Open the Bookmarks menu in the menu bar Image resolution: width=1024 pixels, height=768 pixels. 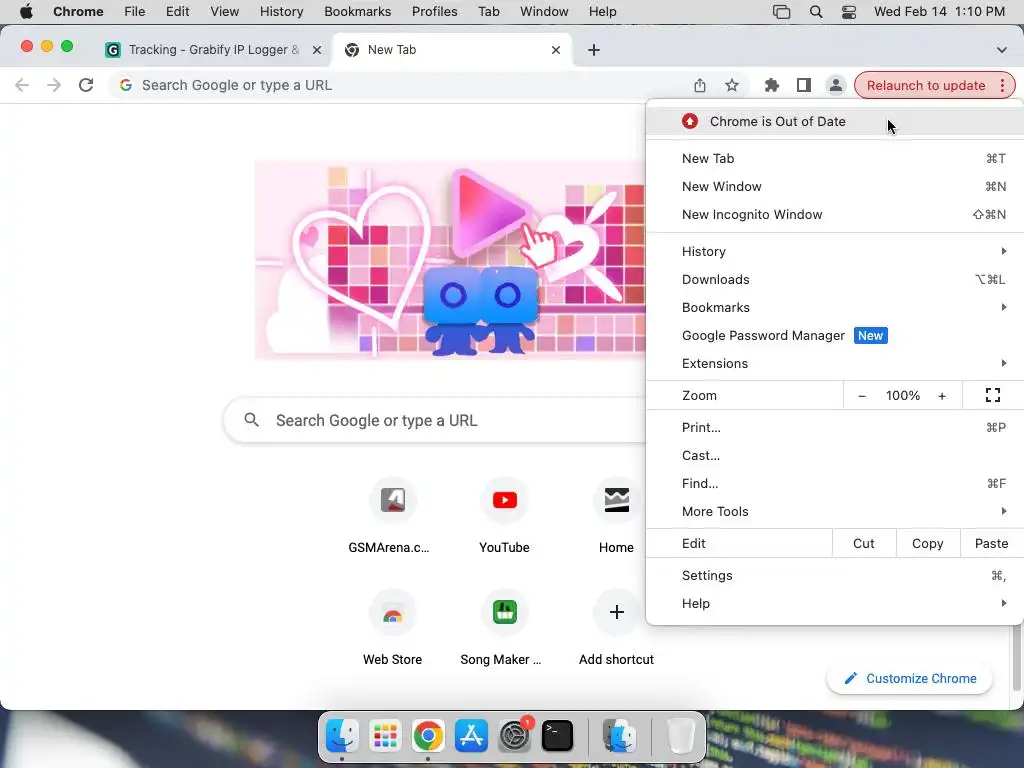tap(357, 12)
